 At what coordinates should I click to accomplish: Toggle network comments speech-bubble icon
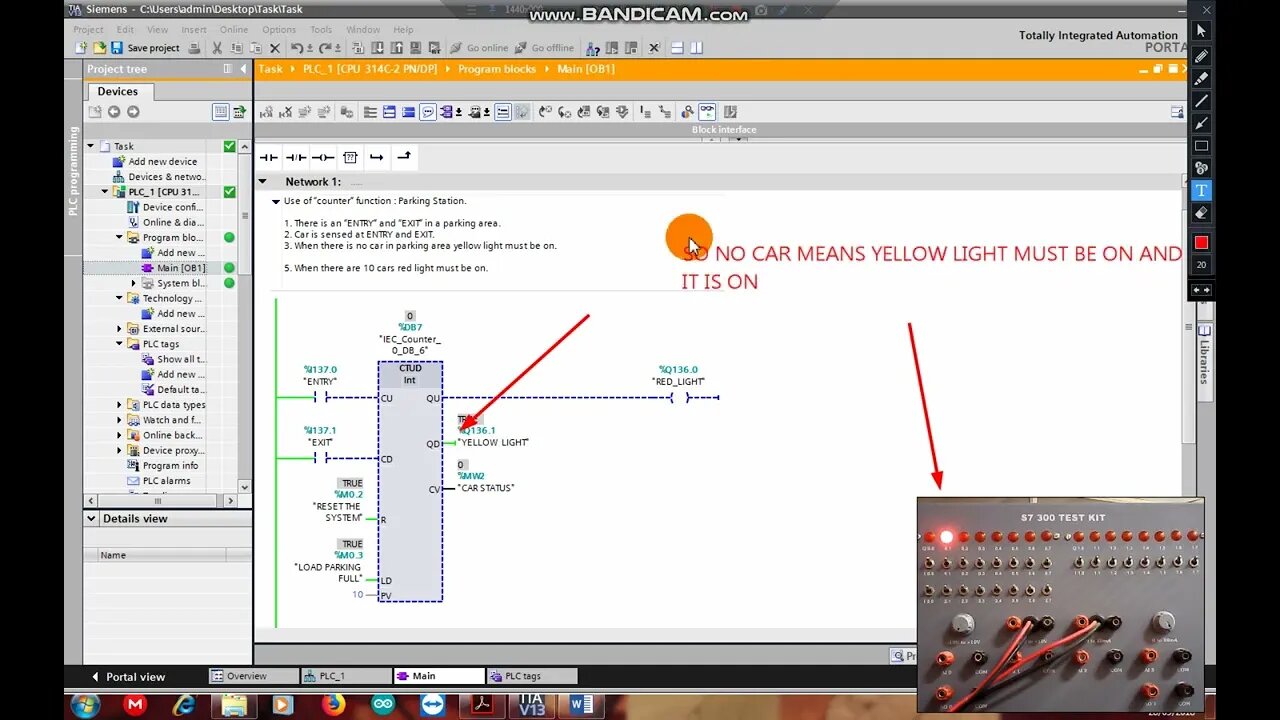point(428,112)
